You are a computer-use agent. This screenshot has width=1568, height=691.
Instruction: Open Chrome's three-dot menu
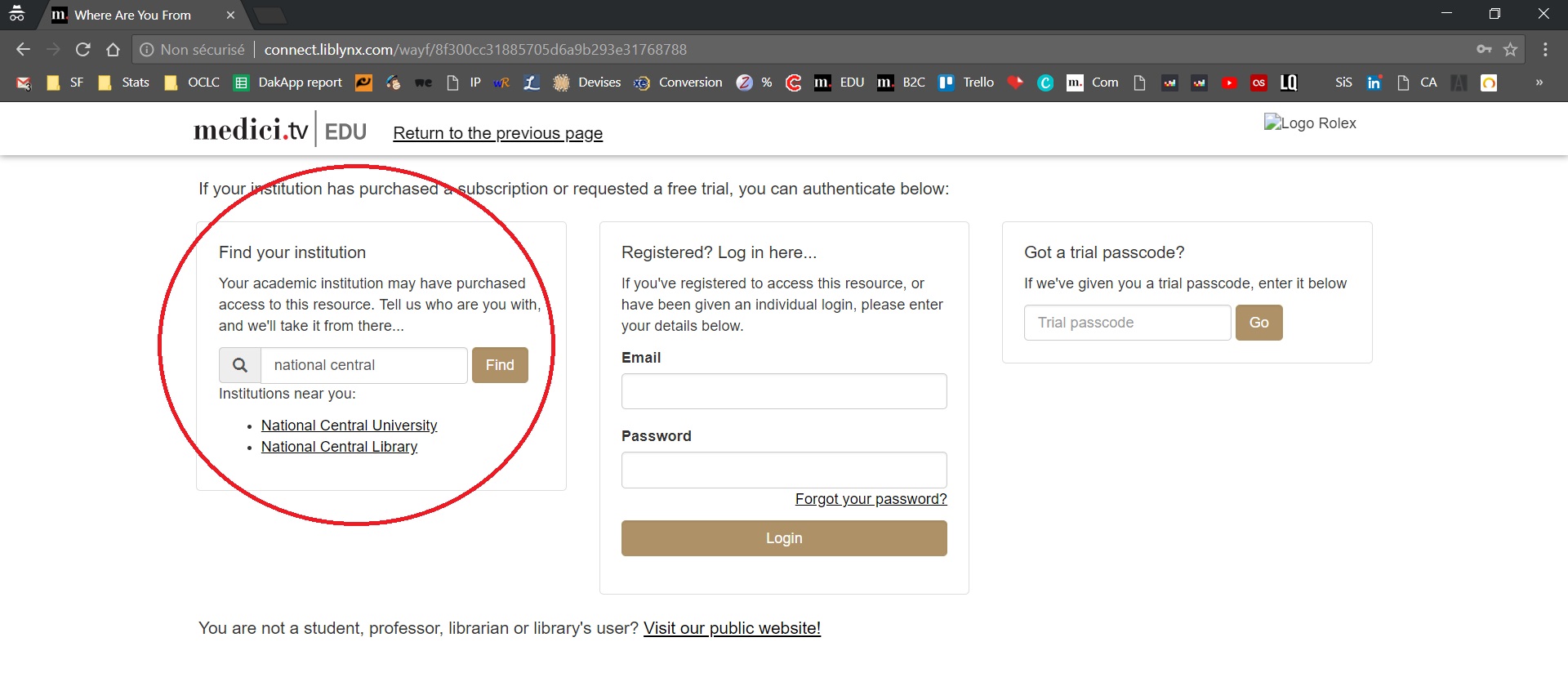[1545, 50]
